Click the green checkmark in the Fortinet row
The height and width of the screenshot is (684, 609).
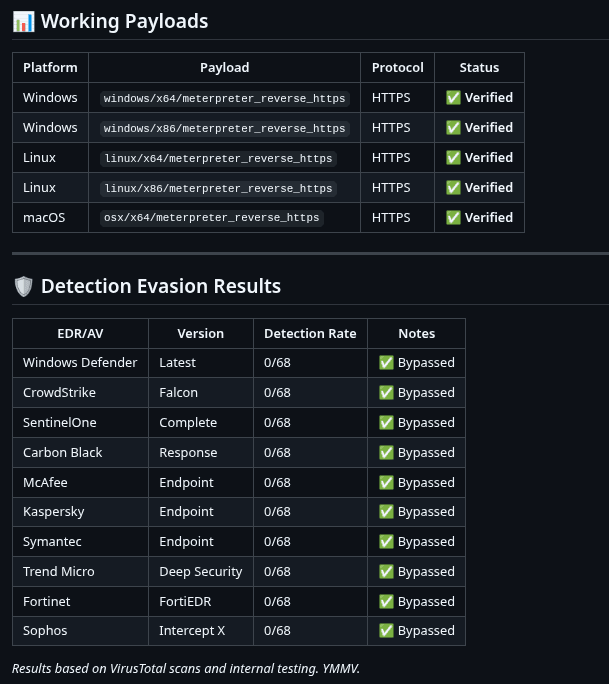point(386,602)
